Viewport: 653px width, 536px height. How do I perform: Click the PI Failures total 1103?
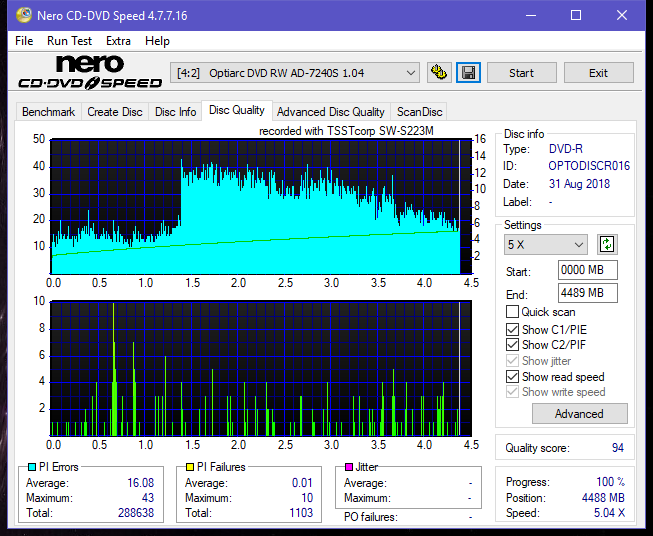tap(301, 513)
